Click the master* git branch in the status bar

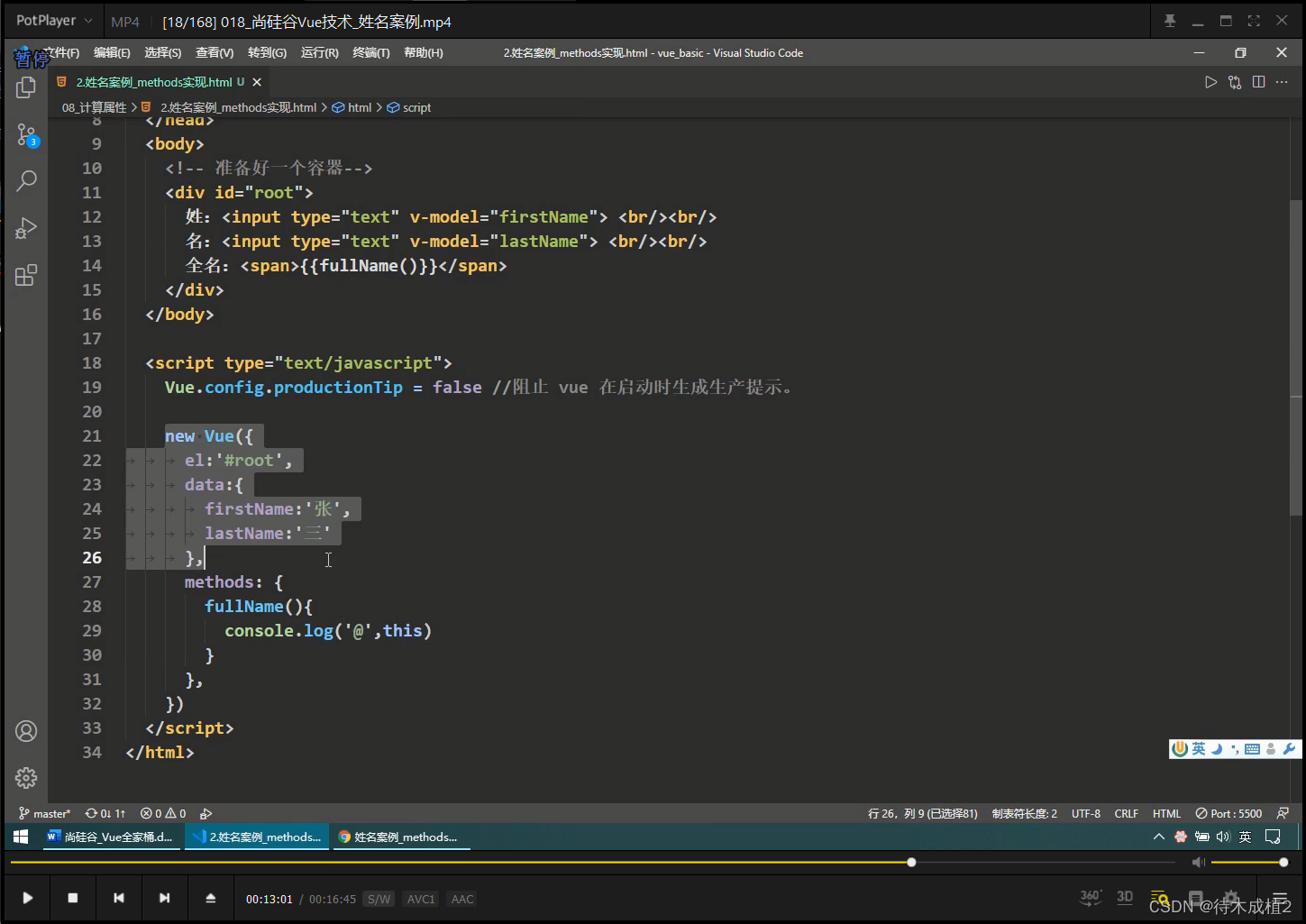point(45,813)
